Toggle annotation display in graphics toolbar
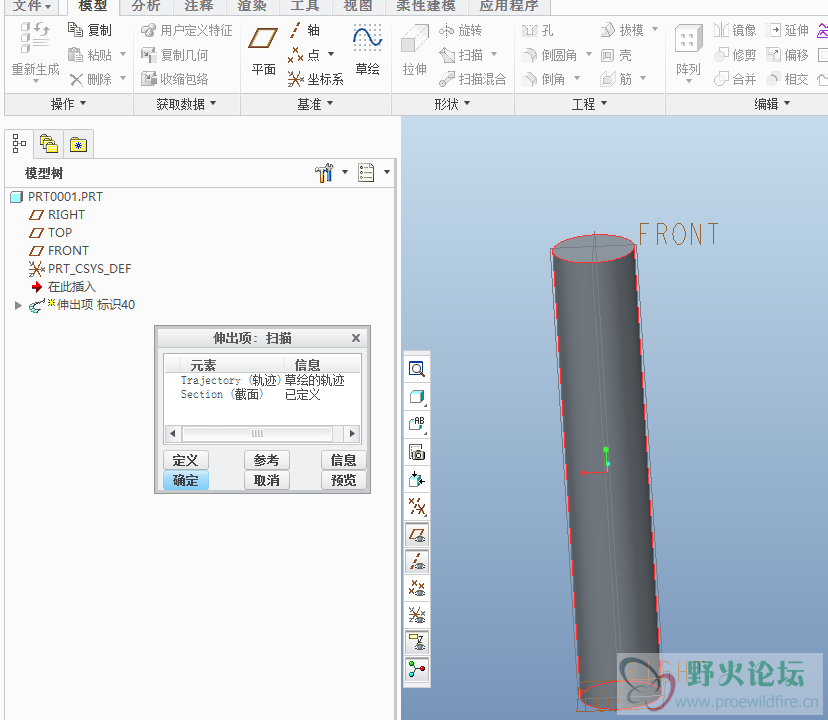The height and width of the screenshot is (720, 828). click(x=417, y=642)
